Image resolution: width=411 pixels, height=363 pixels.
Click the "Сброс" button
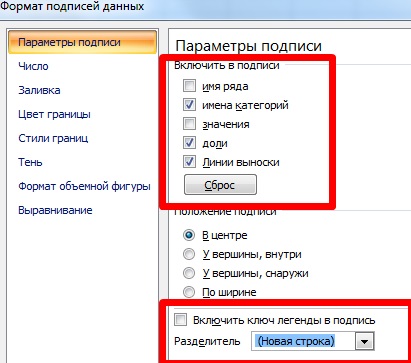coord(220,185)
